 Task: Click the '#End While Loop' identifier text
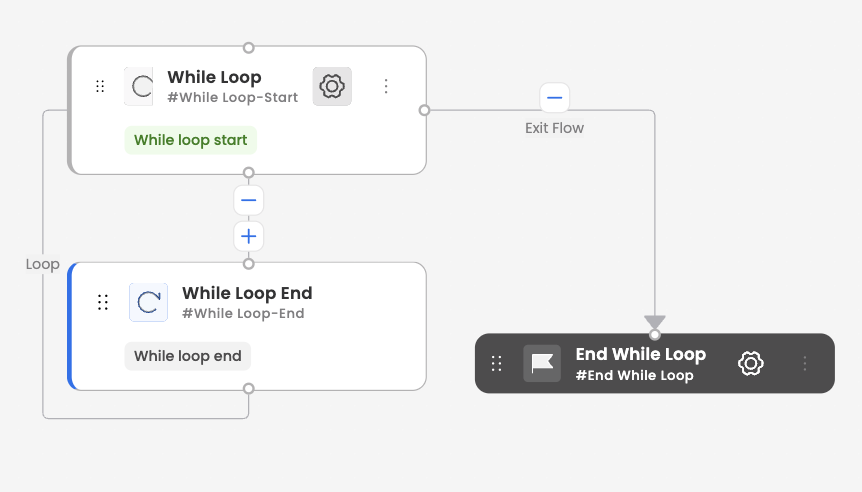pos(634,375)
